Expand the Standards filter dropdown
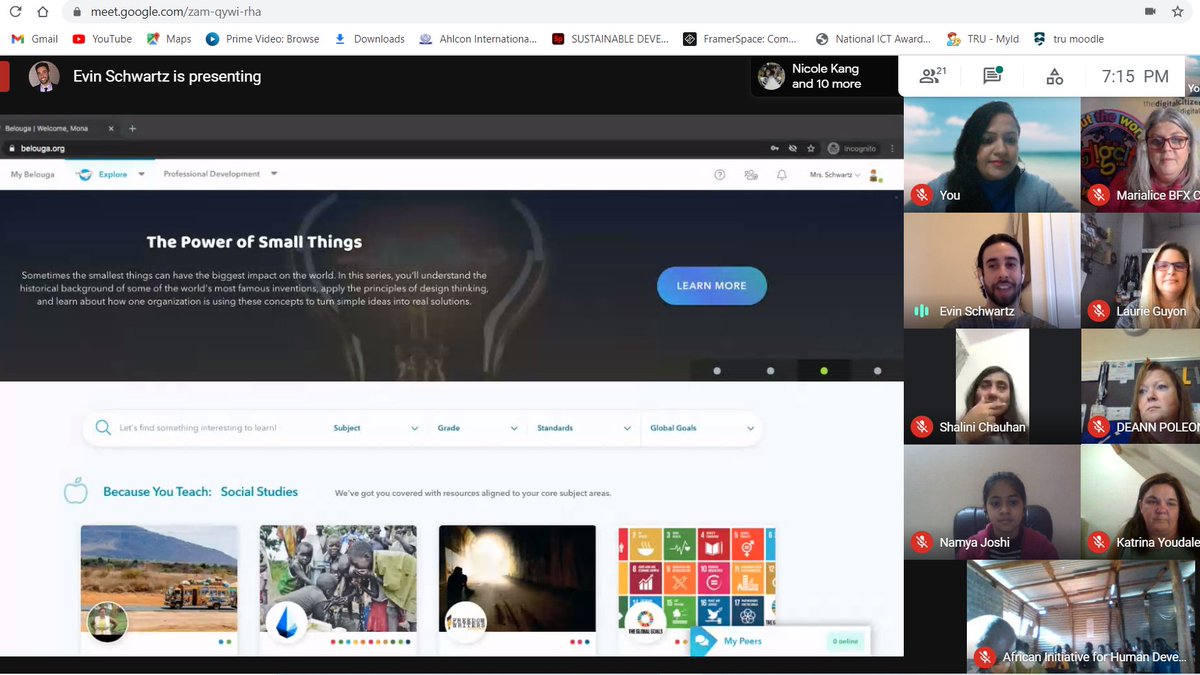The height and width of the screenshot is (675, 1200). [x=584, y=428]
